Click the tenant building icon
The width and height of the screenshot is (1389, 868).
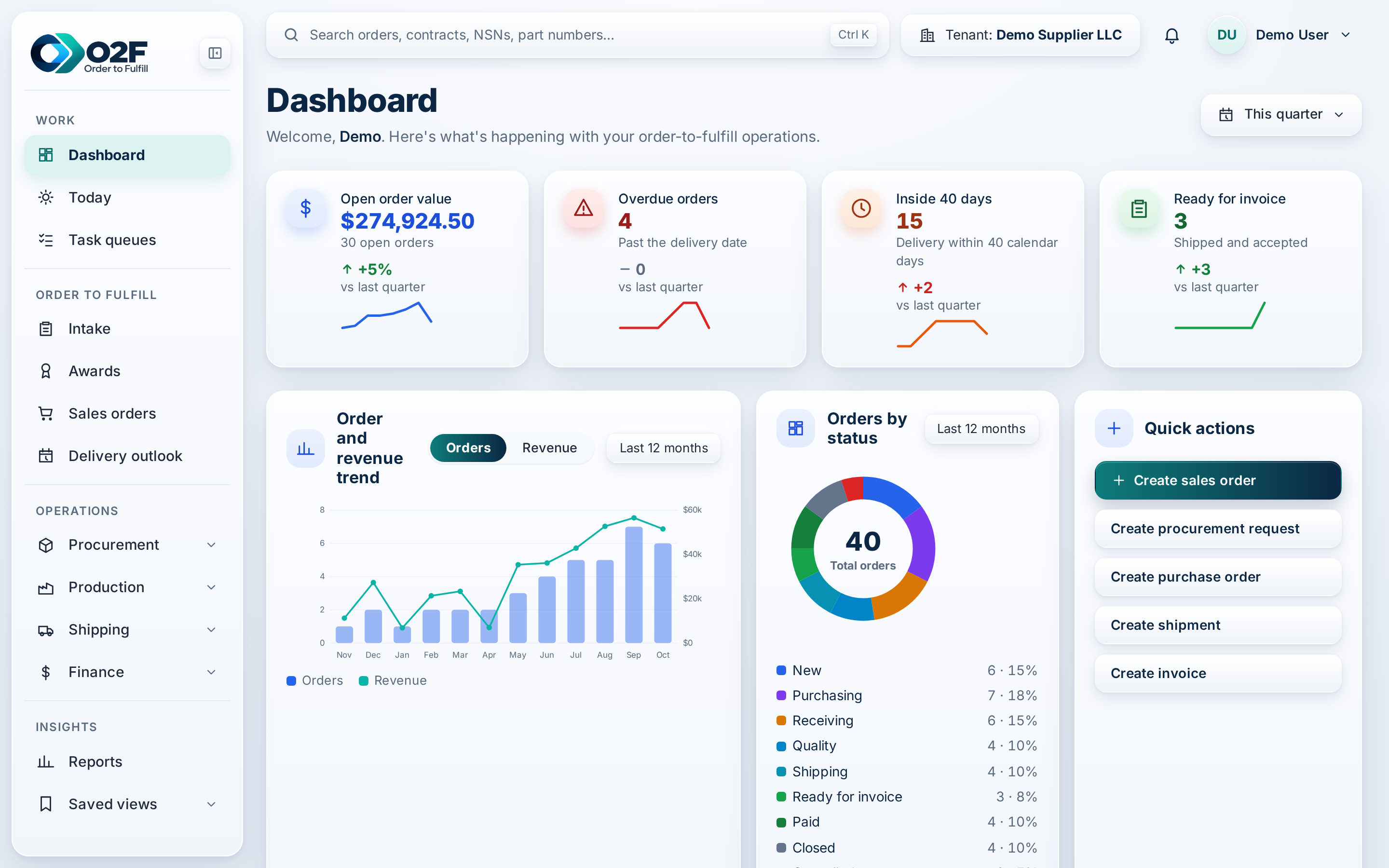click(x=927, y=36)
